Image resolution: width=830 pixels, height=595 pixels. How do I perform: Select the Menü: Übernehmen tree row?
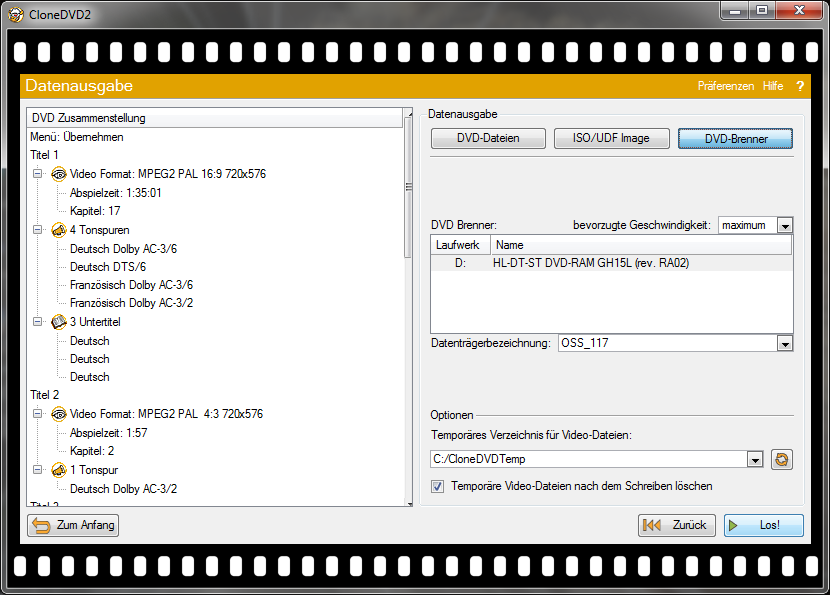(77, 137)
